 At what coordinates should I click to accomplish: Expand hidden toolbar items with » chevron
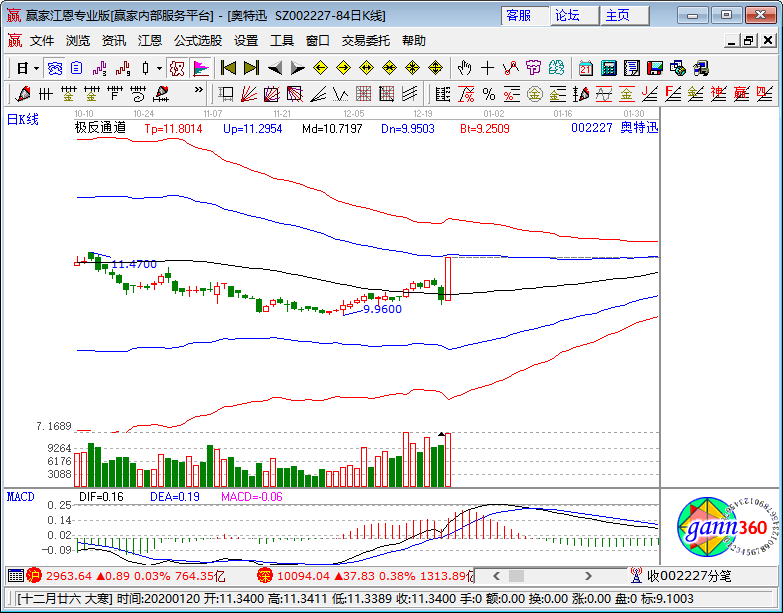[199, 90]
